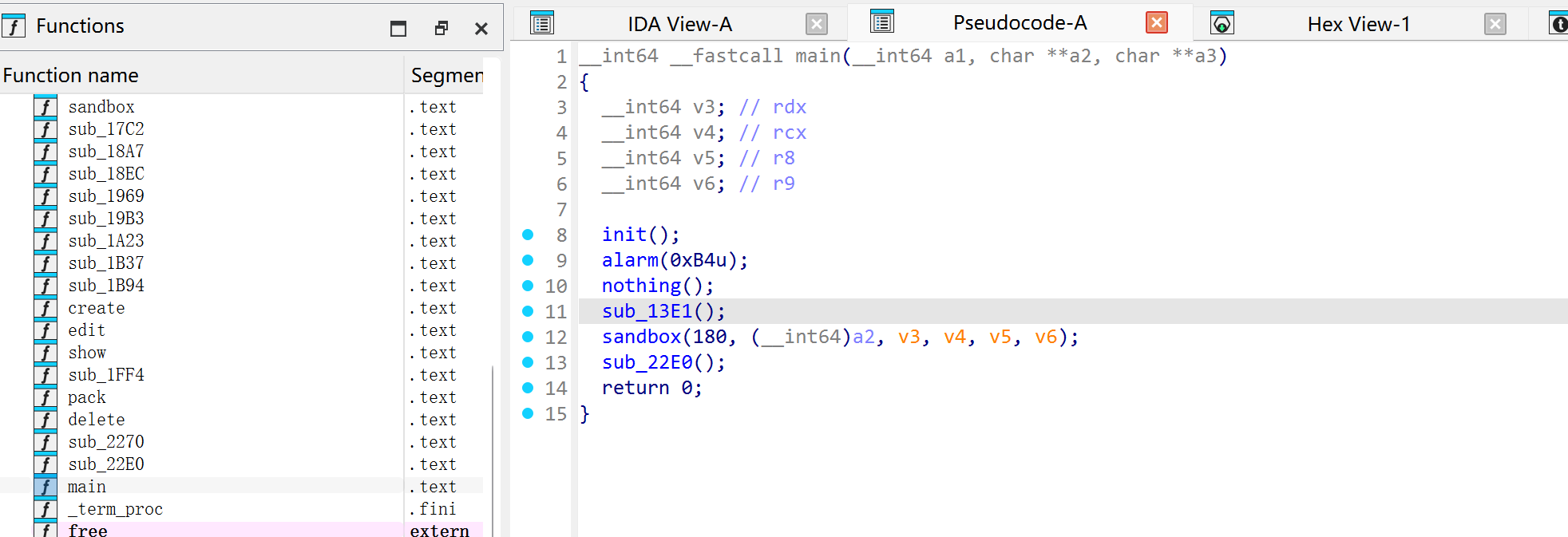
Task: Click variable v3 declaration on line 3
Action: 664,107
